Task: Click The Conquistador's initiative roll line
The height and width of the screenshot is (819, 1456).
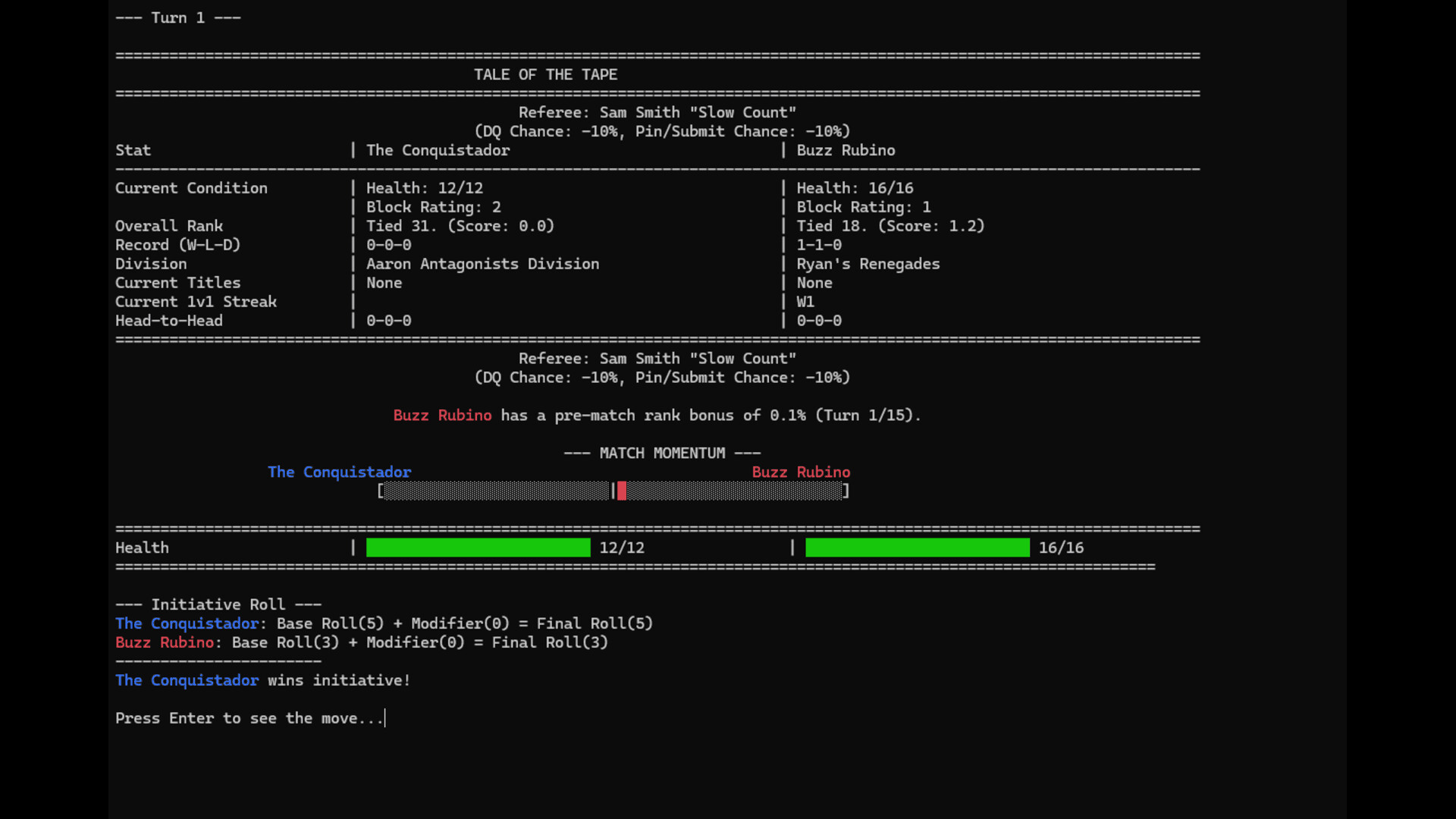Action: point(384,623)
